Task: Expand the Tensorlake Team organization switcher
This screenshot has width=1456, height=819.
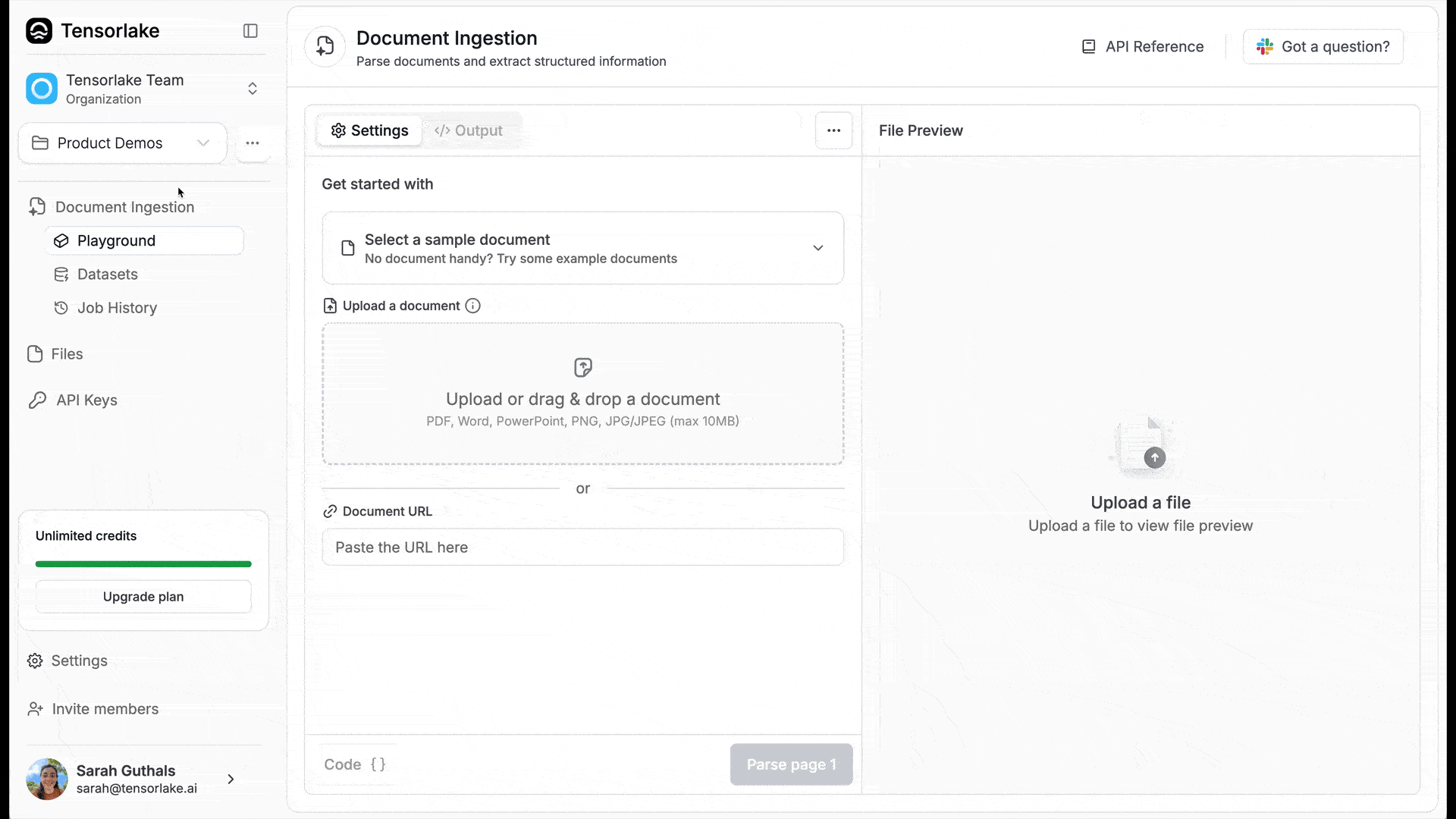Action: (253, 89)
